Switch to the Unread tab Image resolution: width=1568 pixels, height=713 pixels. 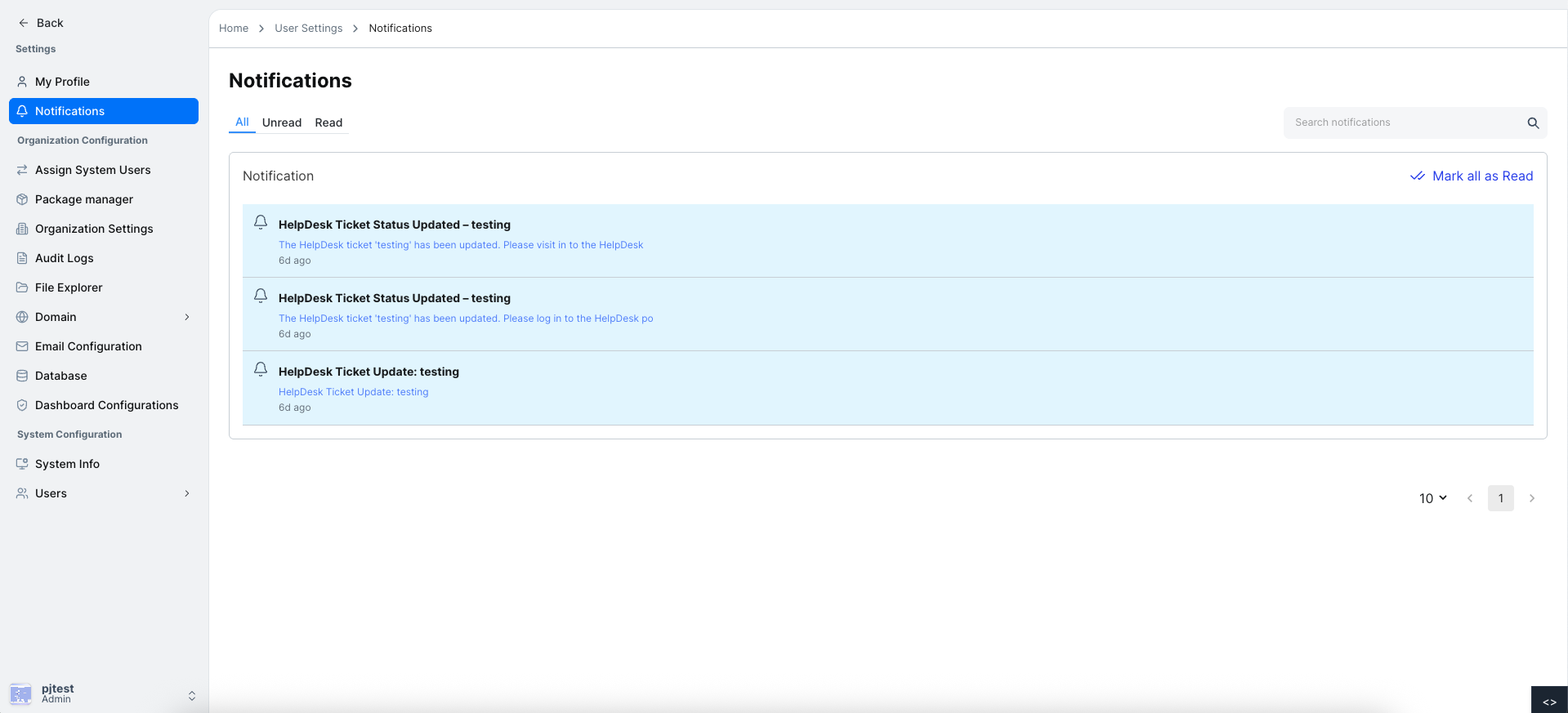[x=282, y=123]
